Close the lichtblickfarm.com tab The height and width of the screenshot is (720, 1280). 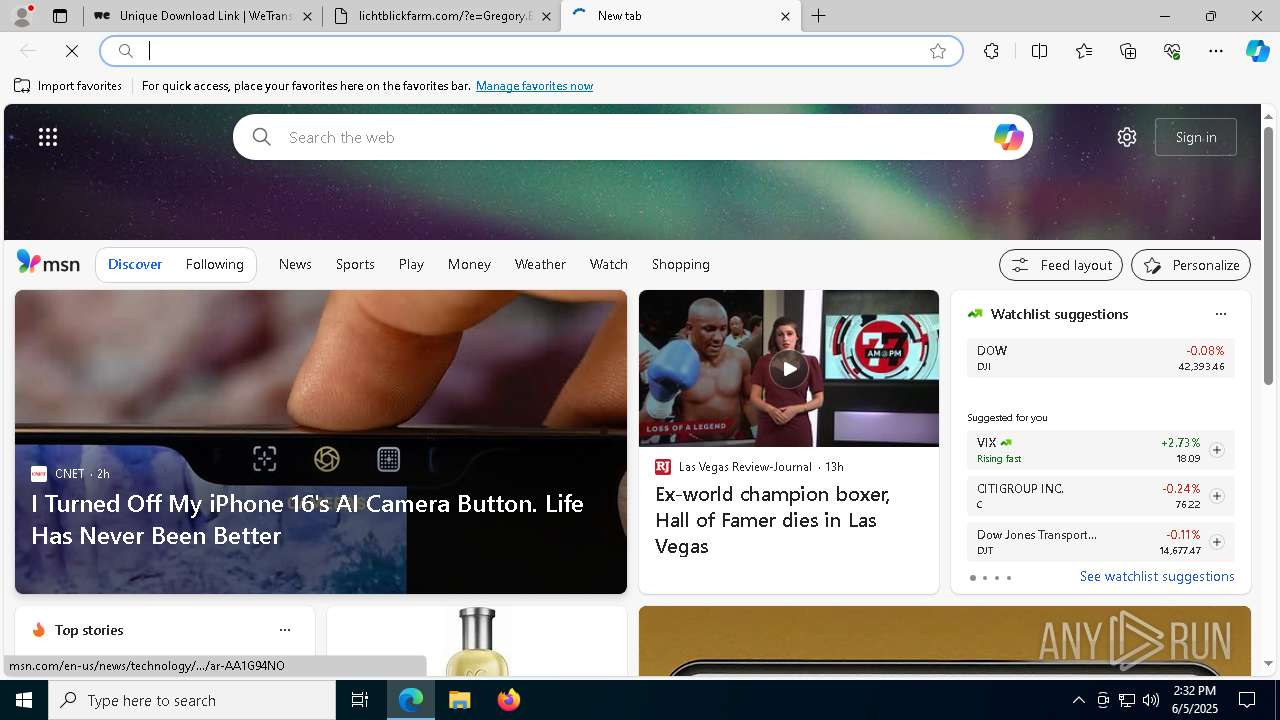point(546,16)
